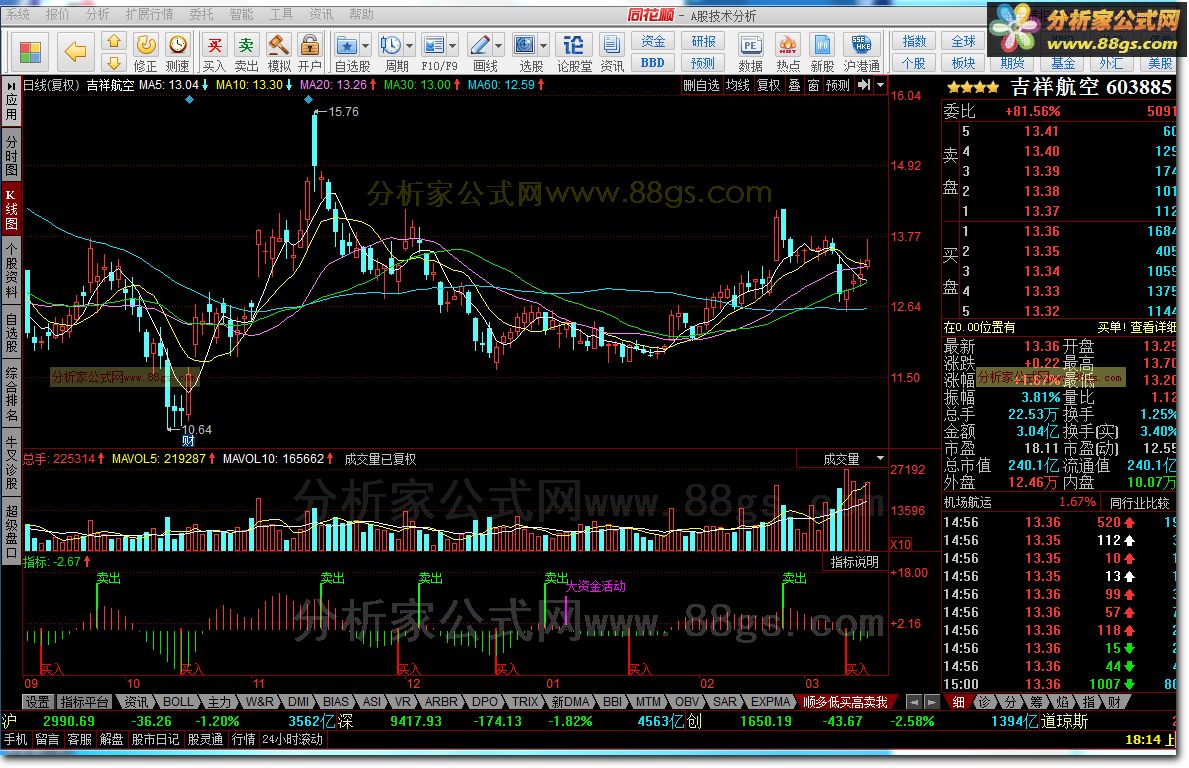Screen dimensions: 1189x768
Task: Open dropdown arrow next to 选股
Action: (x=543, y=45)
